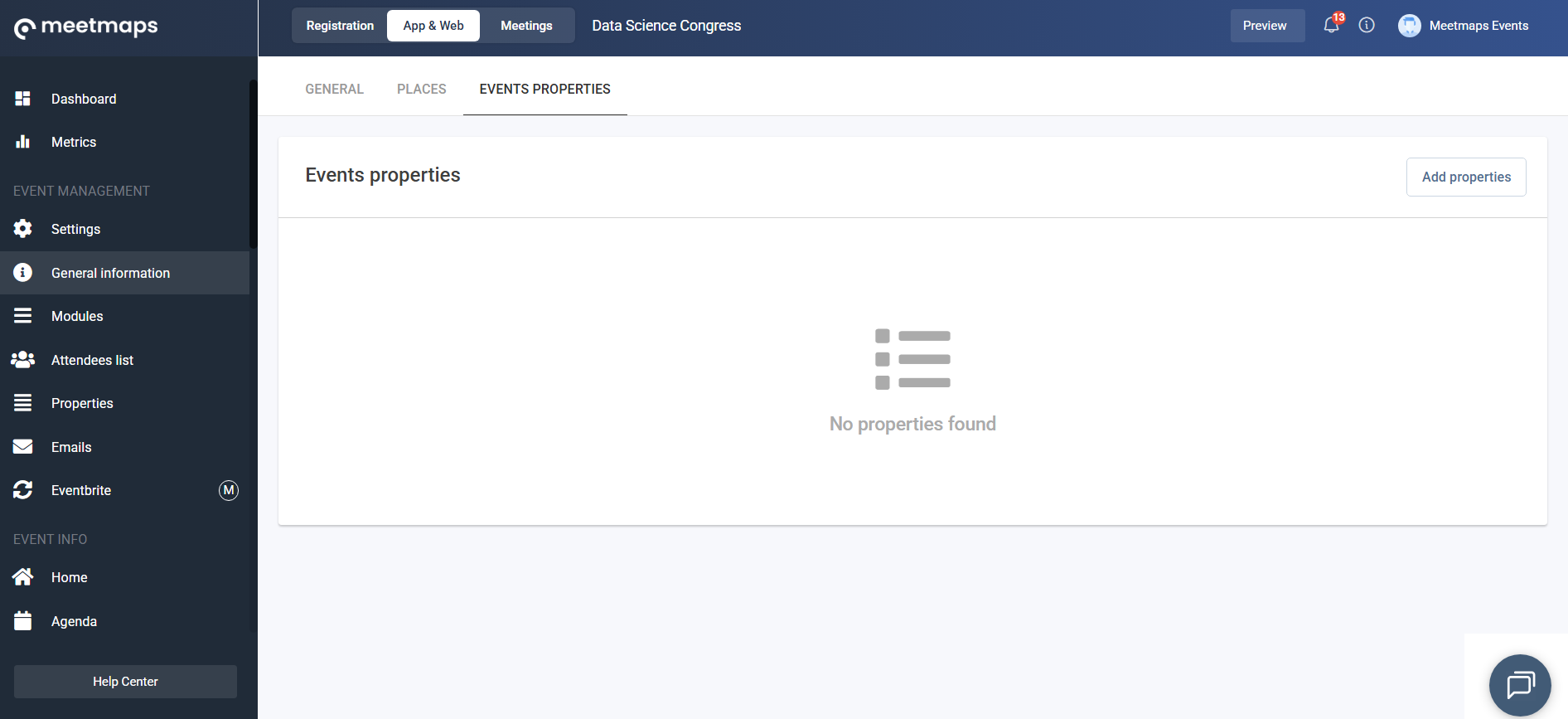Open Eventbrite in sidebar
Viewport: 1568px width, 719px height.
[124, 490]
